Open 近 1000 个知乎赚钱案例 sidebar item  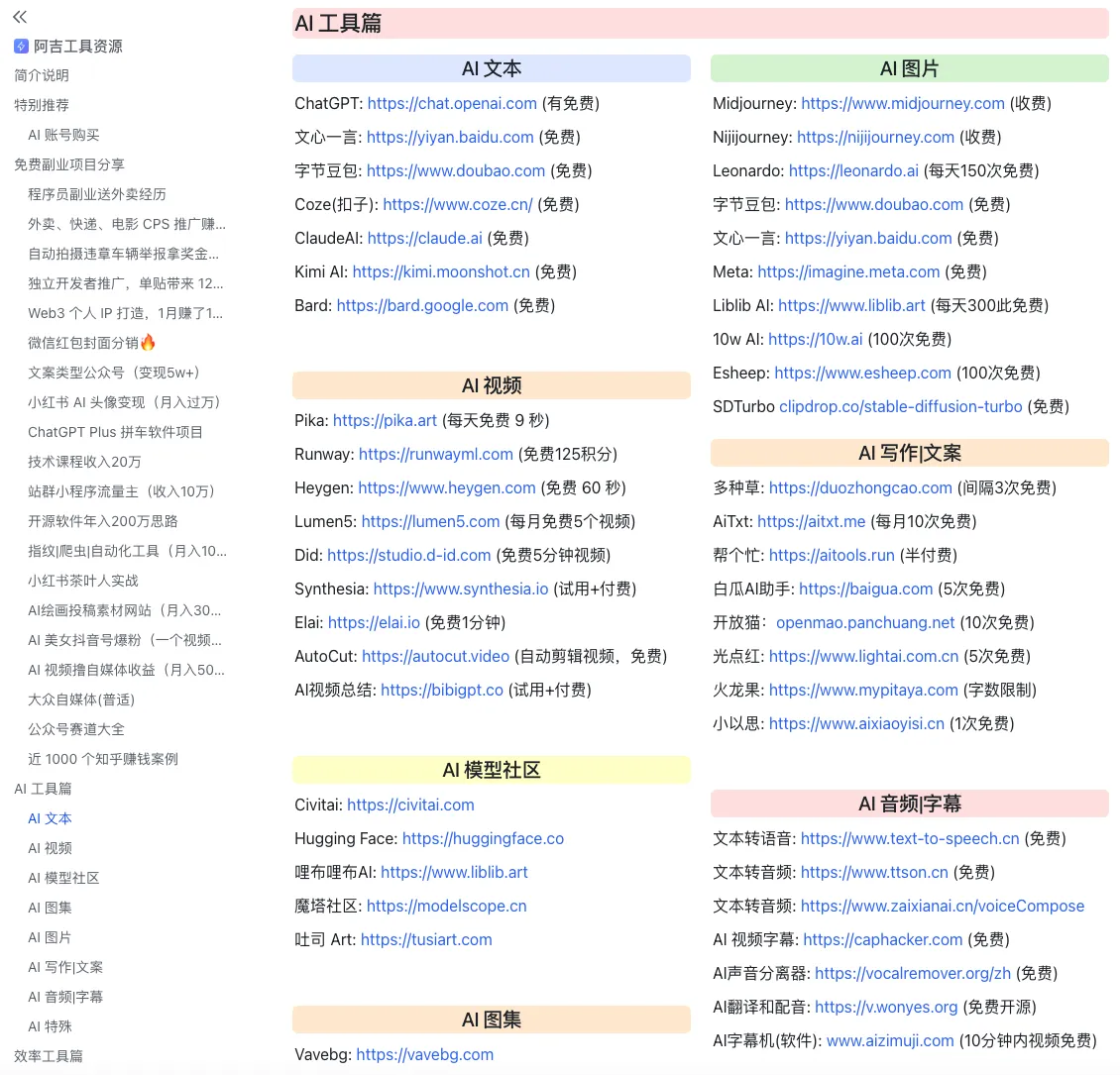(103, 759)
